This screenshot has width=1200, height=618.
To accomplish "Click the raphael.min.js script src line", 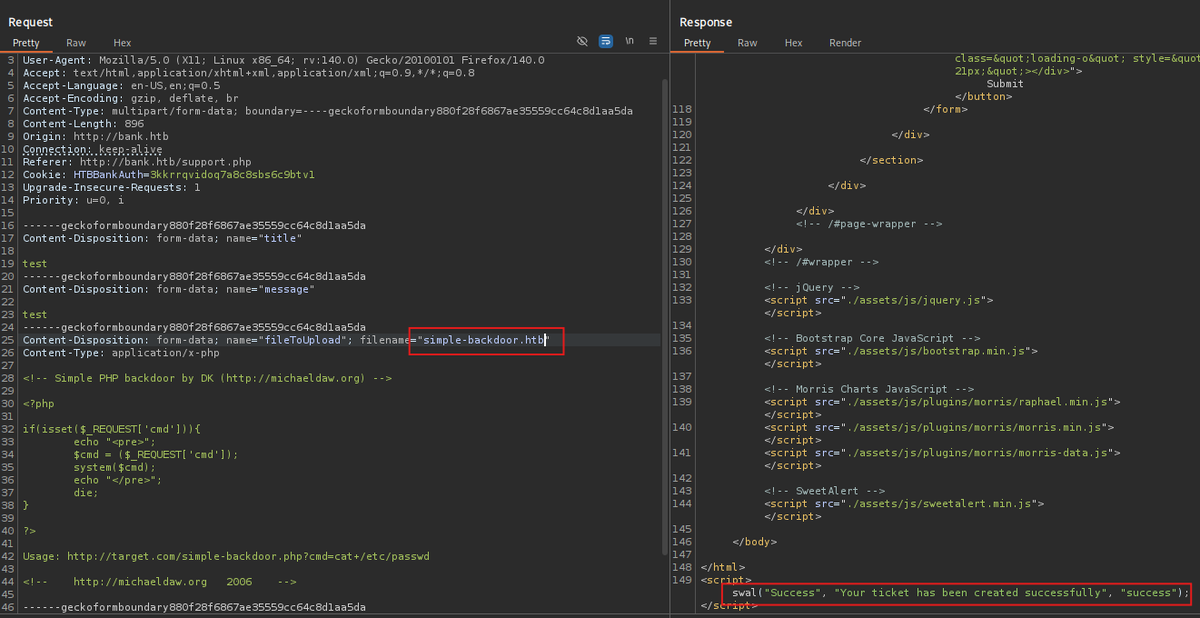I will coord(942,402).
